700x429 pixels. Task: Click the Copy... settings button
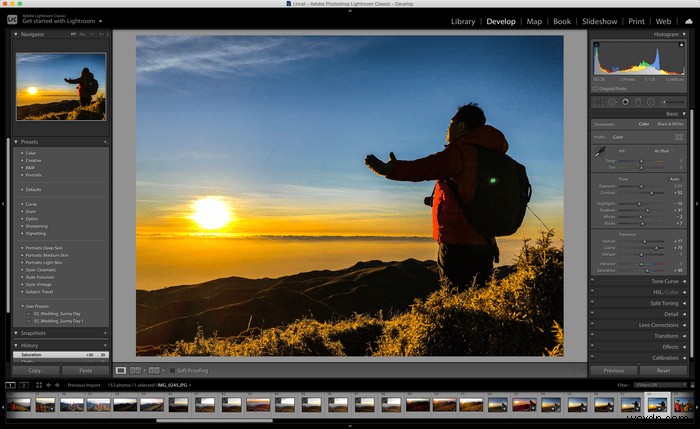[36, 371]
